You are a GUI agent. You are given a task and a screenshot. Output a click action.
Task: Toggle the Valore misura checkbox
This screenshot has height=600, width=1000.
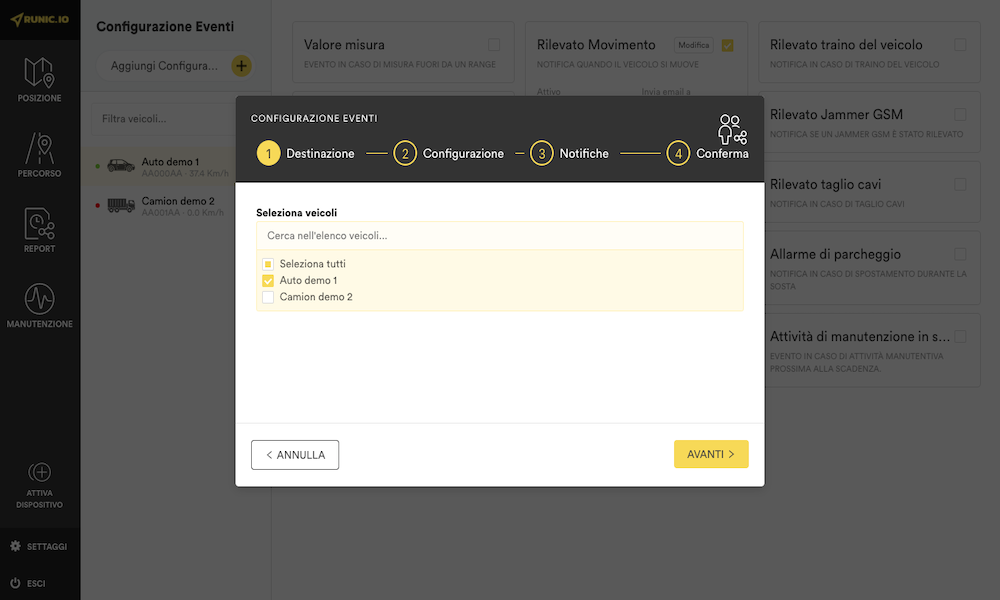pyautogui.click(x=494, y=45)
